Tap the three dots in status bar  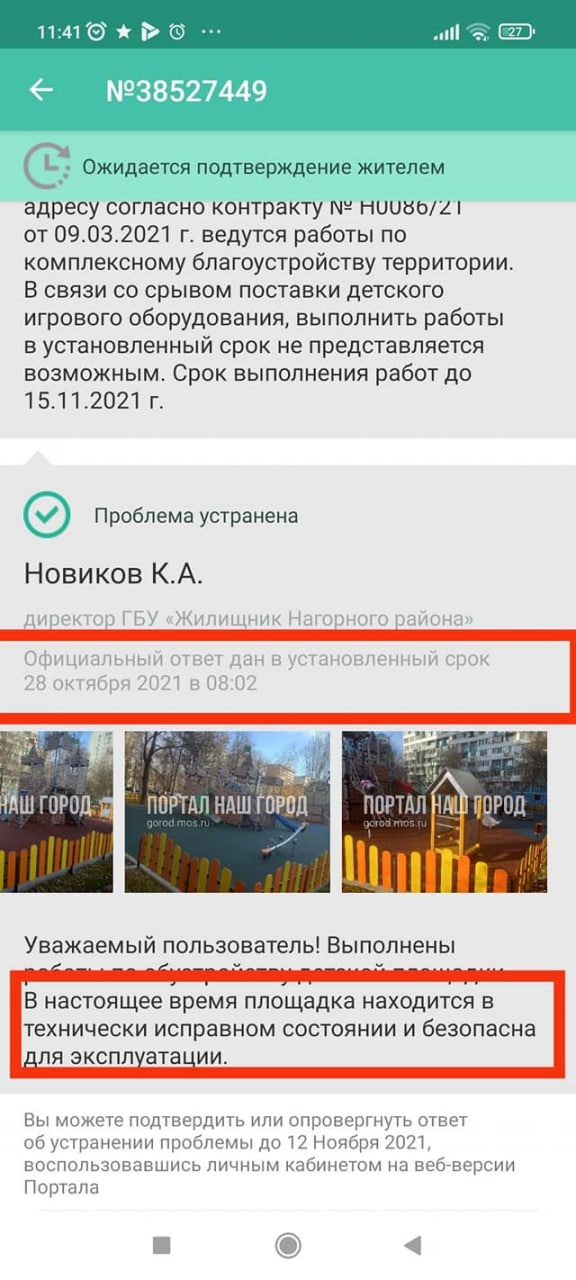click(211, 32)
